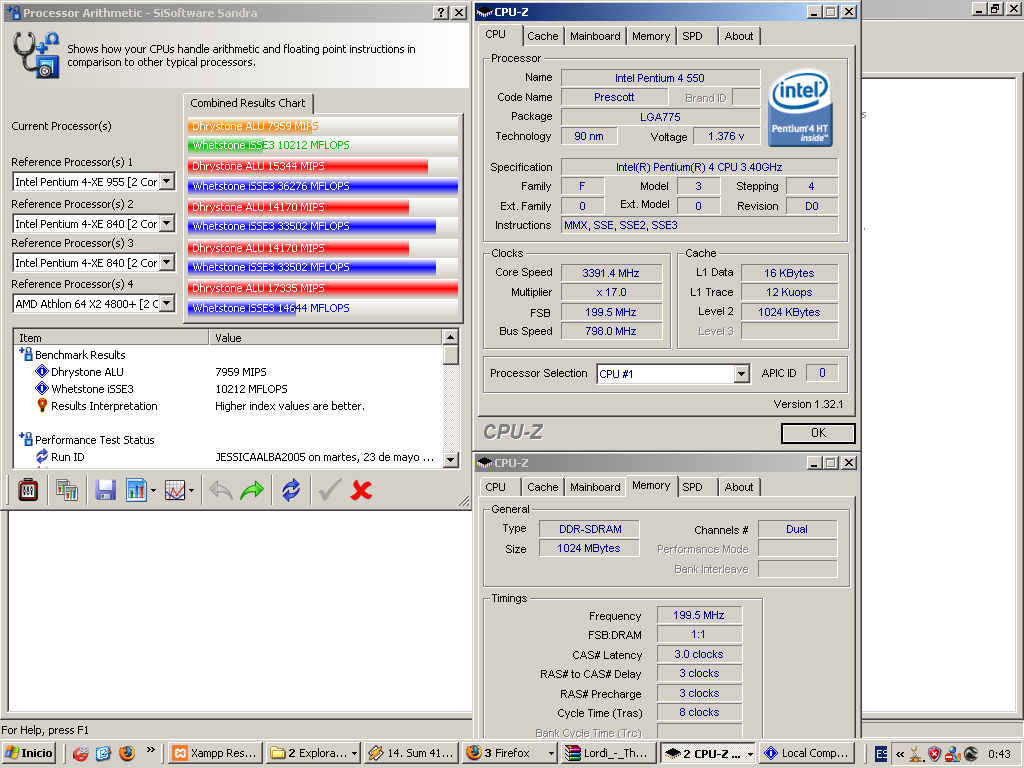The image size is (1024, 768).
Task: Click the red X cancel icon
Action: [362, 490]
